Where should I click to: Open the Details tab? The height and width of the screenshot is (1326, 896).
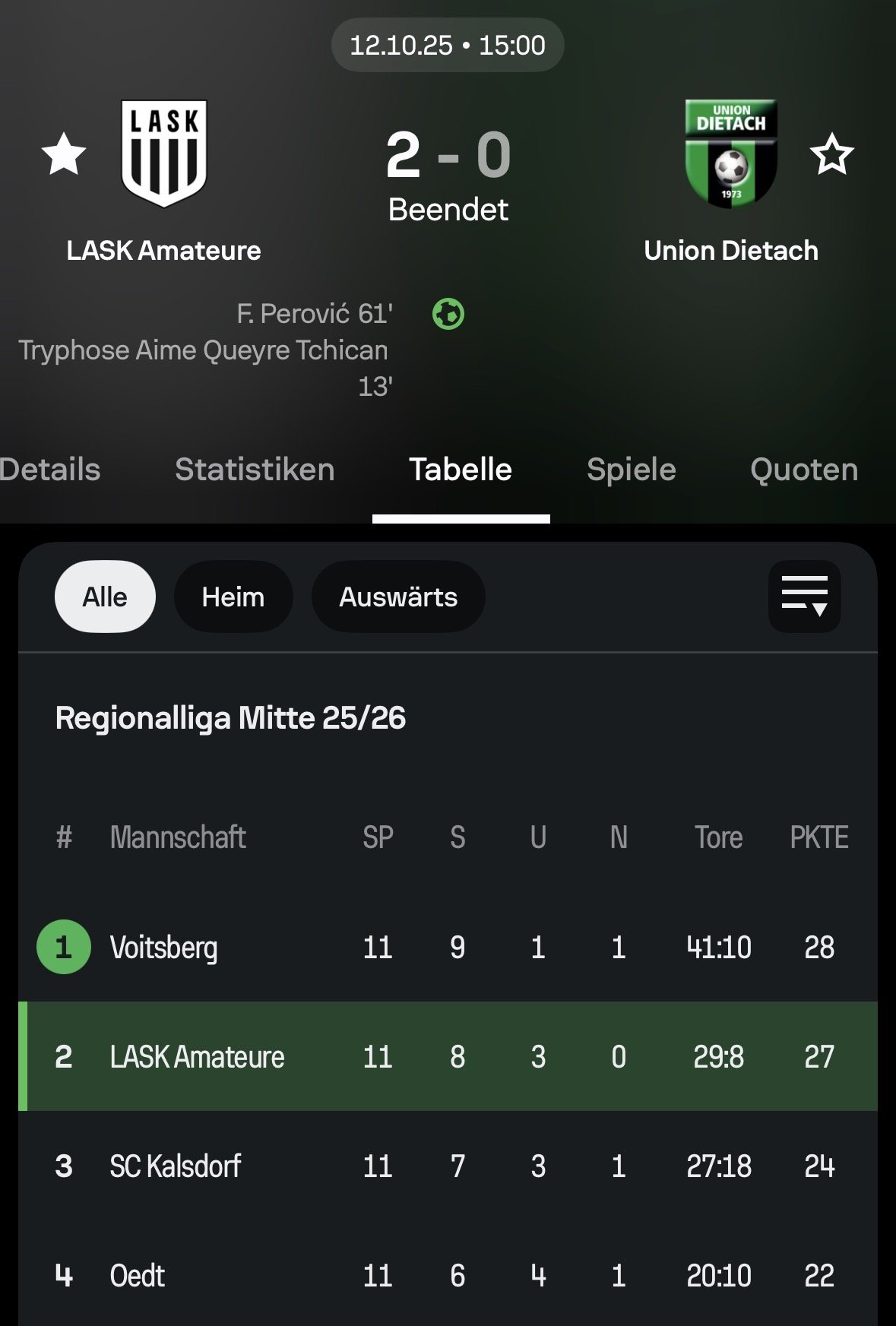(x=50, y=470)
